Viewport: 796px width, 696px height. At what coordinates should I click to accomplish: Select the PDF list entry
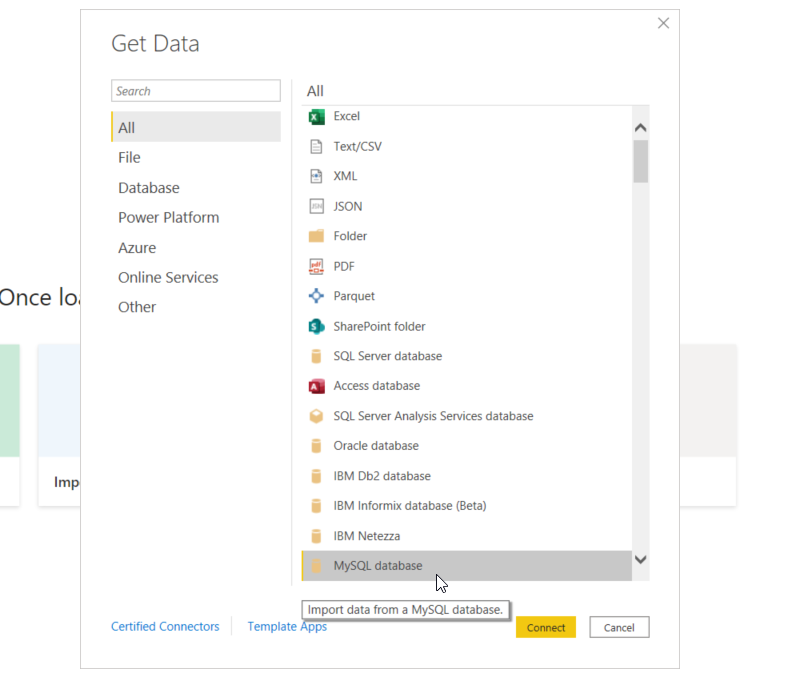click(467, 266)
